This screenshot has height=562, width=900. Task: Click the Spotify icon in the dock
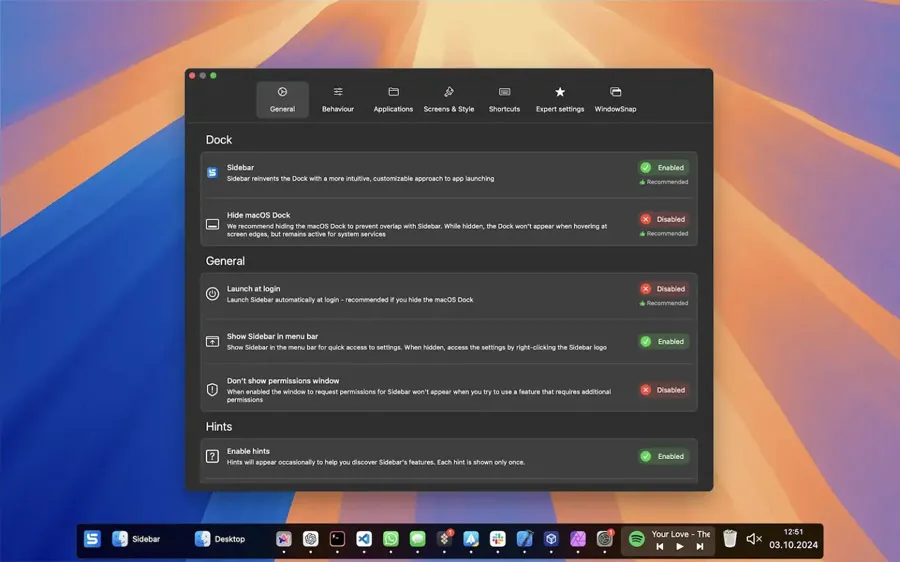[x=637, y=539]
